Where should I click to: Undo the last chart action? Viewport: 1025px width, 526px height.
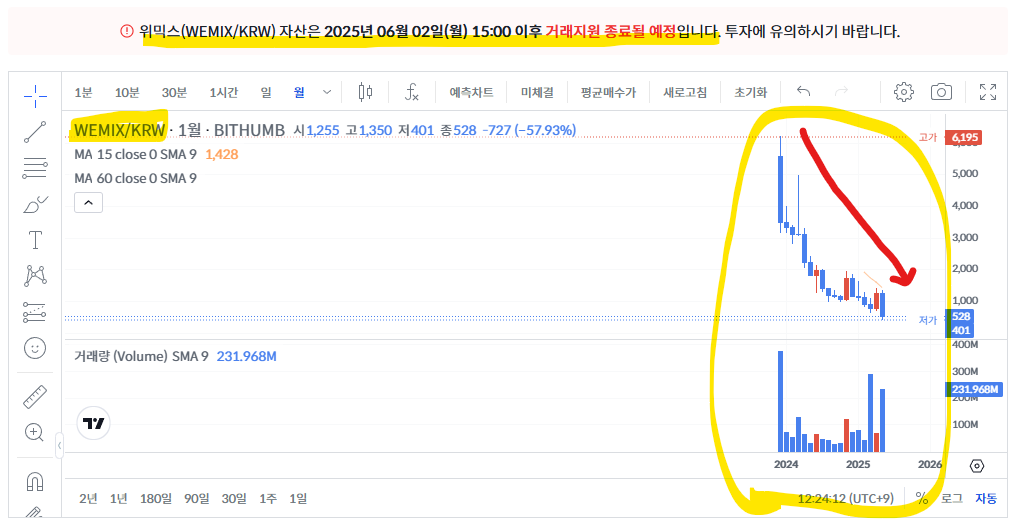pyautogui.click(x=803, y=92)
